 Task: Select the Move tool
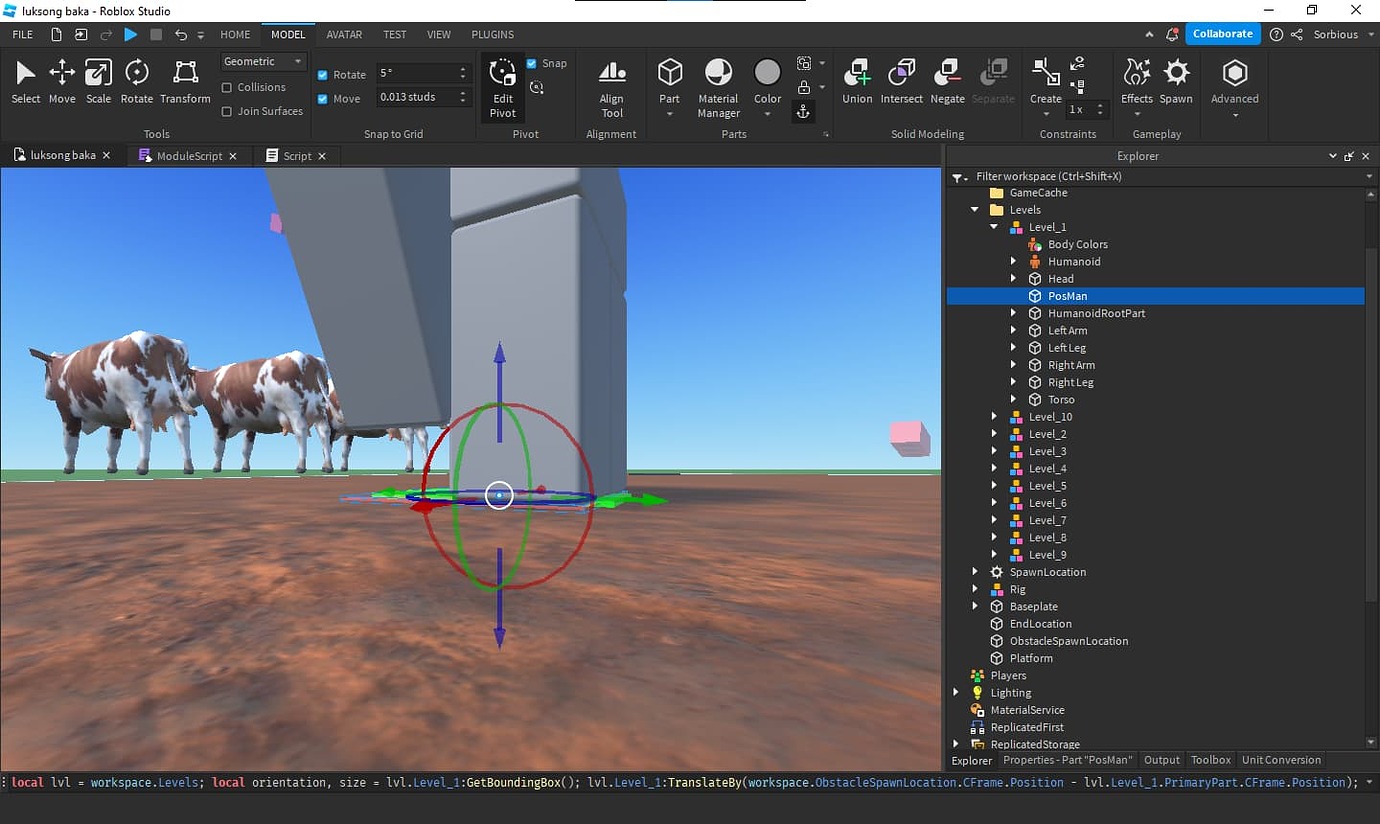(62, 80)
